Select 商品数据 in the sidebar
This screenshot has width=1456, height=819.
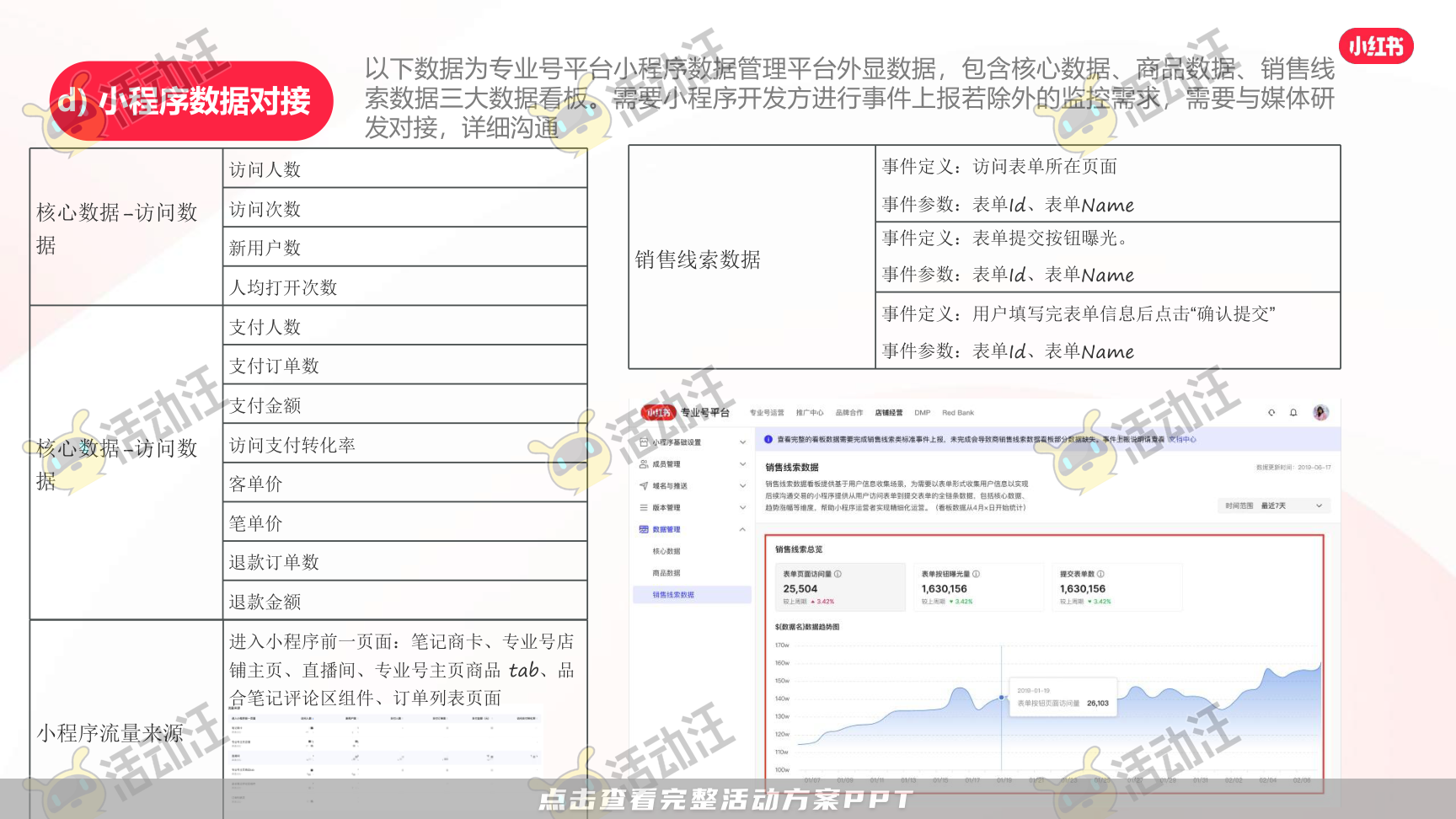click(666, 573)
